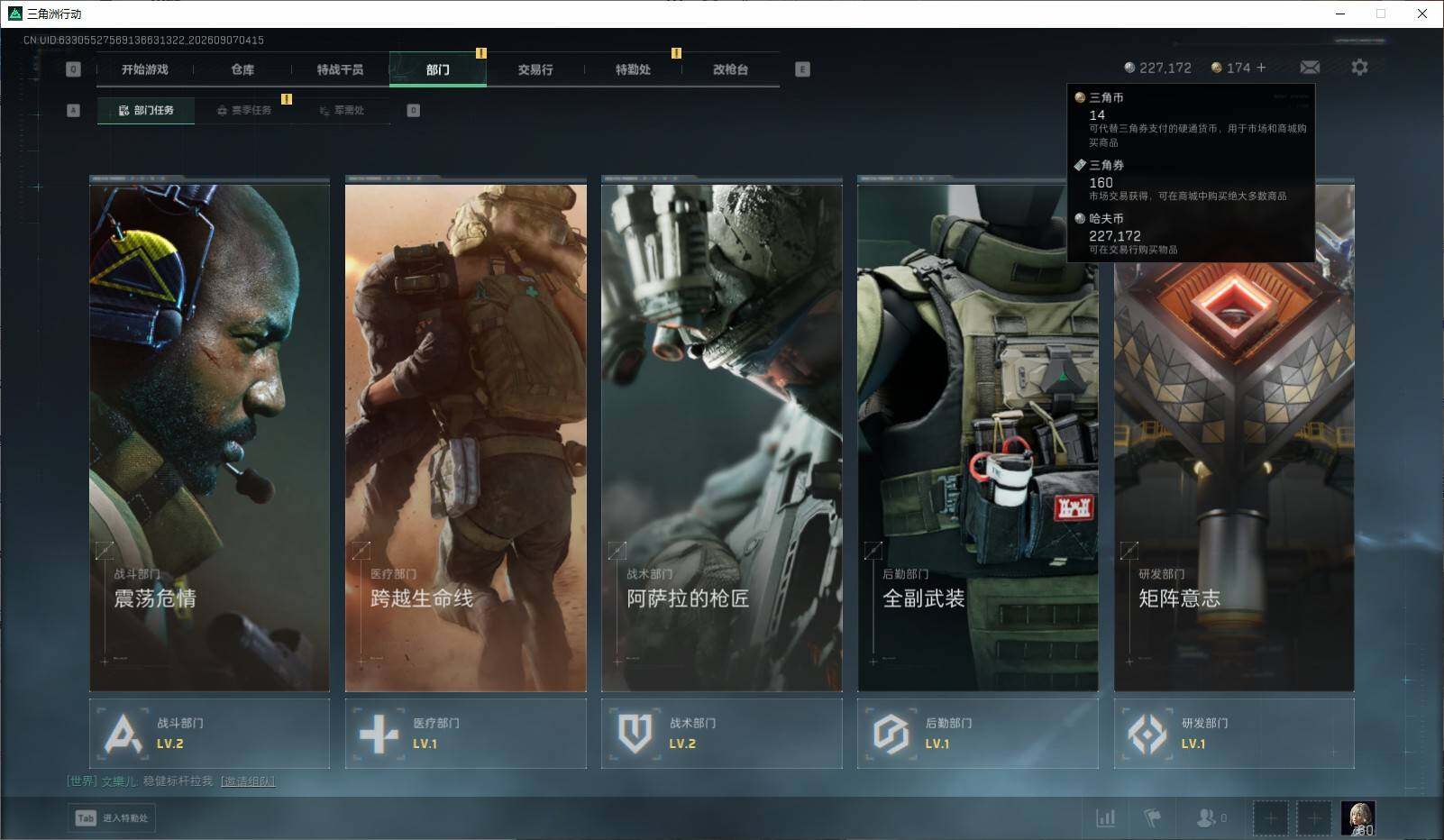1444x840 pixels.
Task: Click the alert badge on 特勤处 tab
Action: click(x=676, y=53)
